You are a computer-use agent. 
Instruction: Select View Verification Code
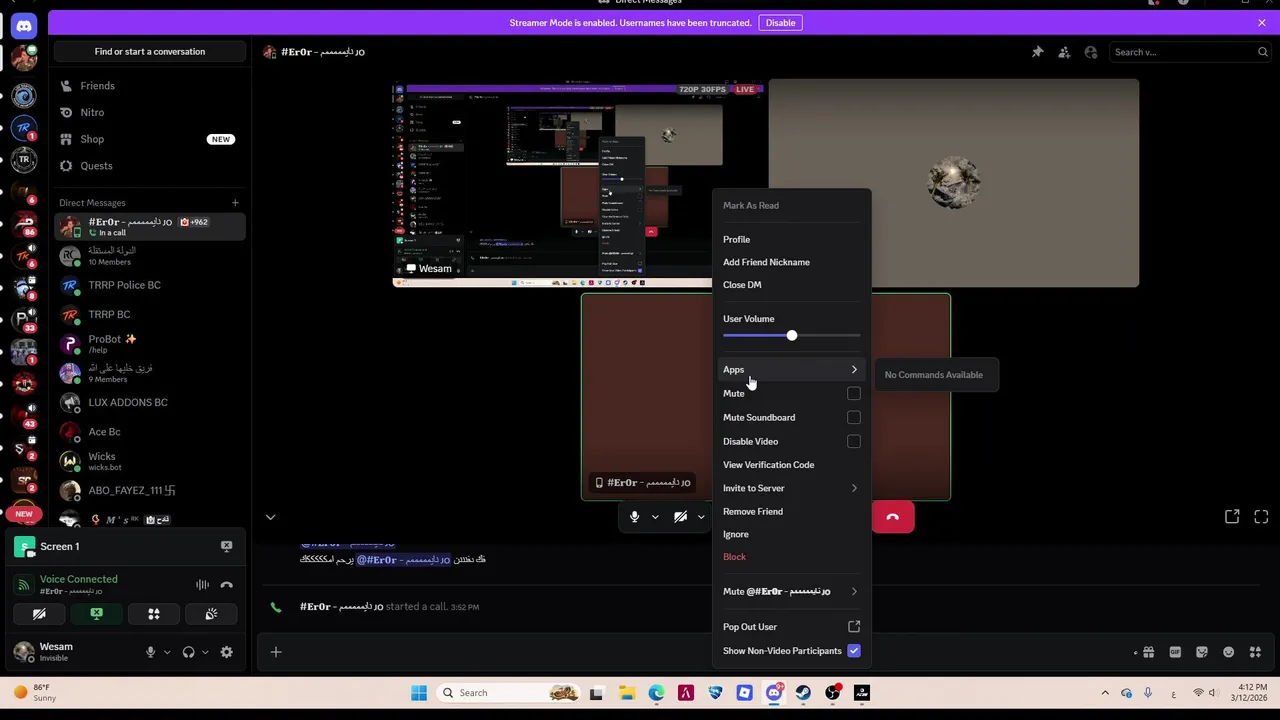tap(791, 465)
